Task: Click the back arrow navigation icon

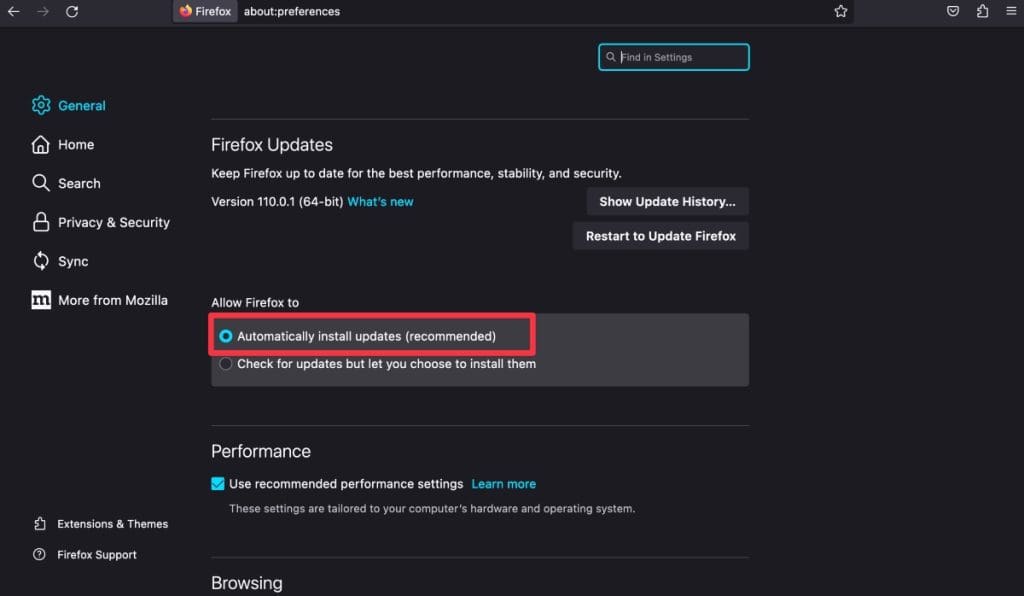Action: (x=14, y=12)
